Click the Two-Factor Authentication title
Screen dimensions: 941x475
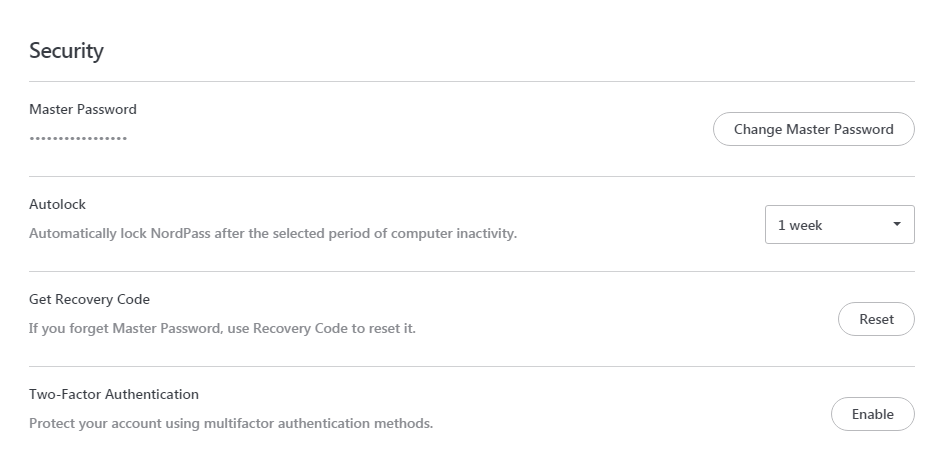coord(114,394)
